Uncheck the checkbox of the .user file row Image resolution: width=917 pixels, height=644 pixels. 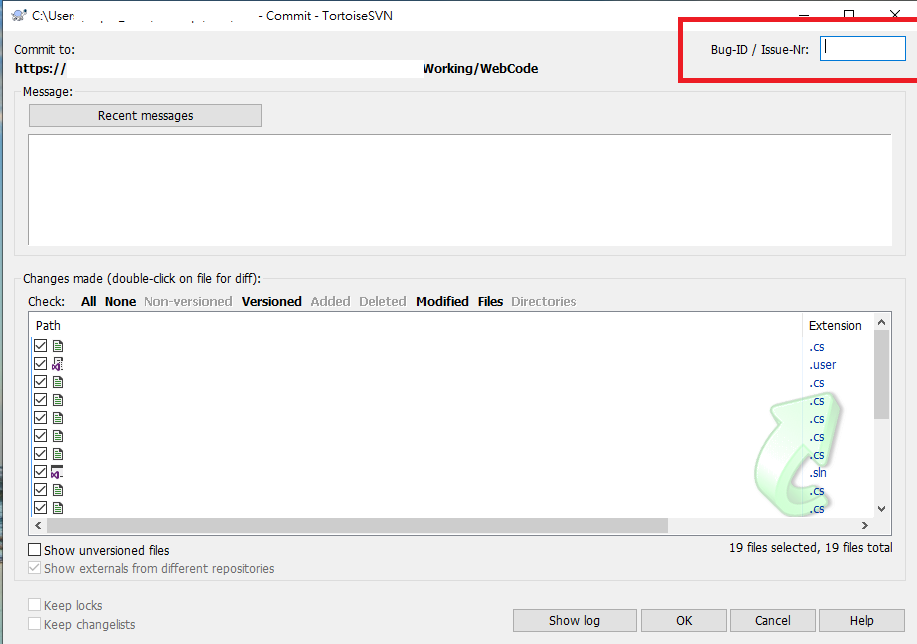40,364
